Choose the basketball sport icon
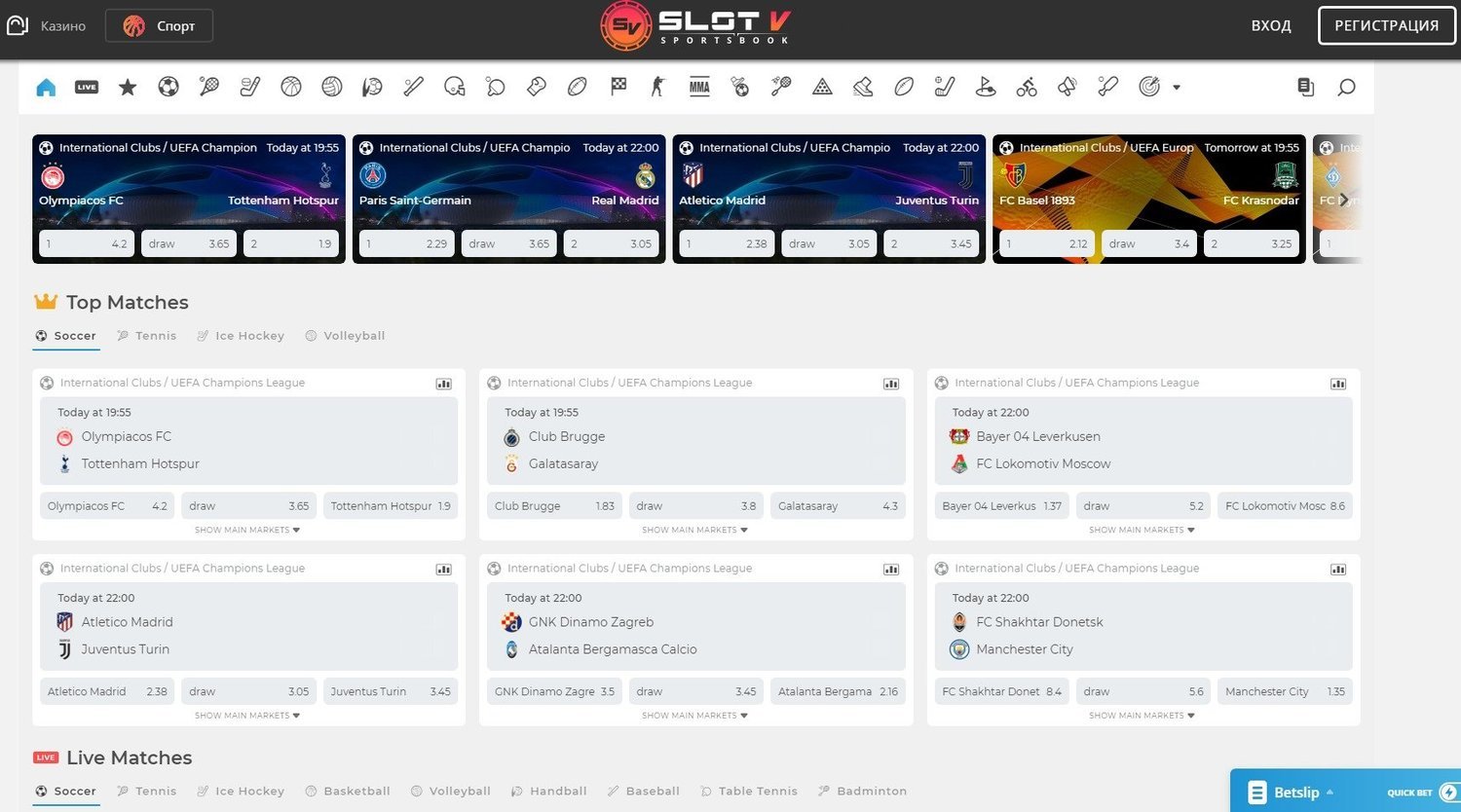This screenshot has width=1461, height=812. coord(291,88)
